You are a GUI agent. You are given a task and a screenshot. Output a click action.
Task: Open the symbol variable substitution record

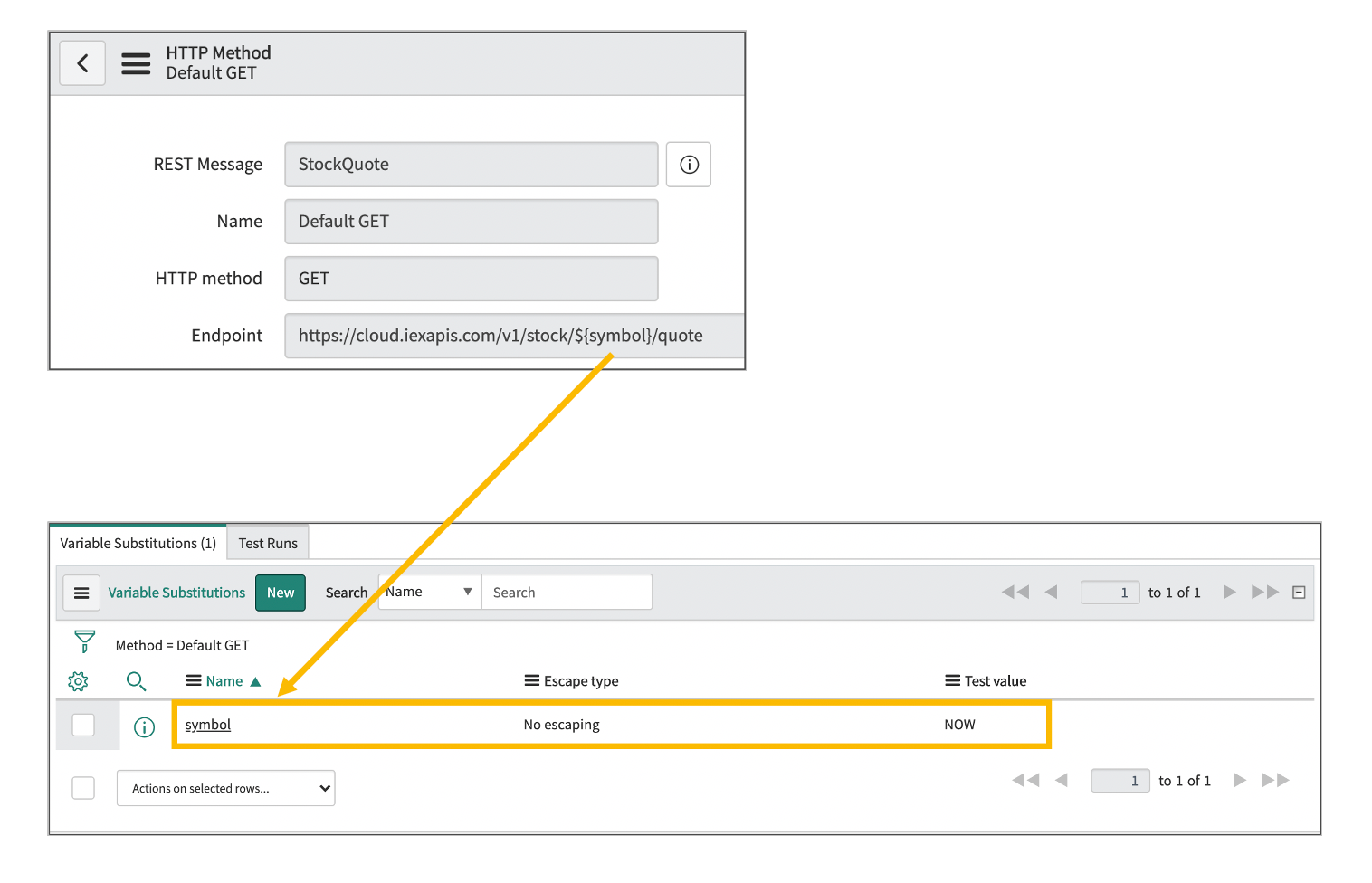tap(207, 724)
